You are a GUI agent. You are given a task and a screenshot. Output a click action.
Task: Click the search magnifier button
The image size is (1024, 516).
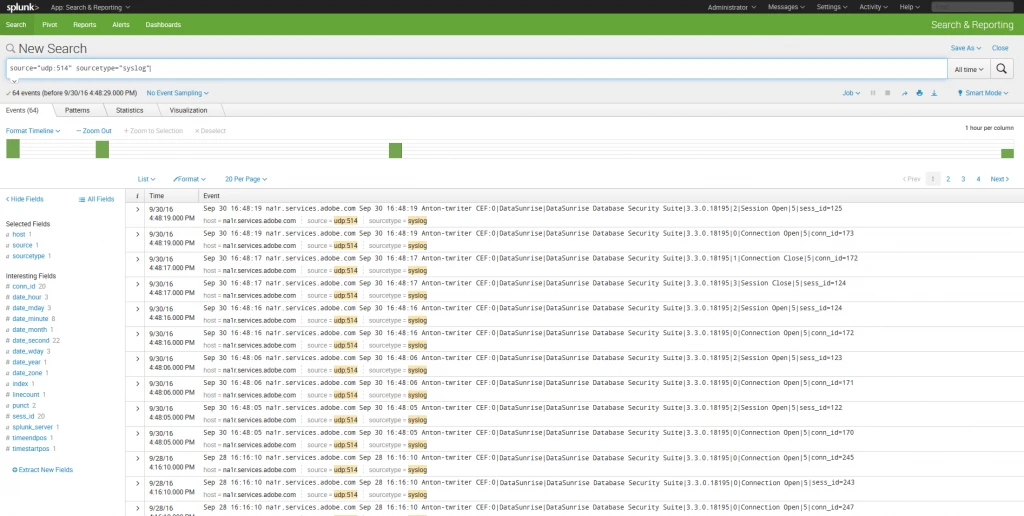point(1003,69)
